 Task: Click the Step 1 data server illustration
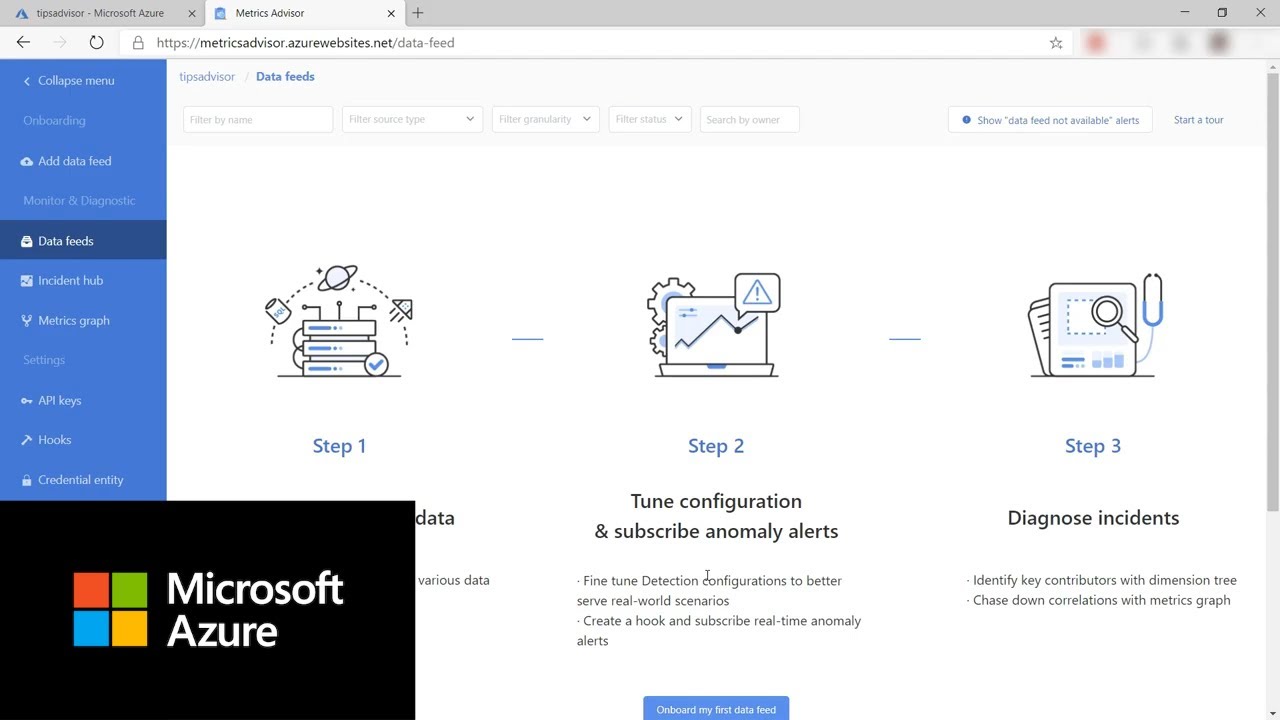tap(339, 321)
